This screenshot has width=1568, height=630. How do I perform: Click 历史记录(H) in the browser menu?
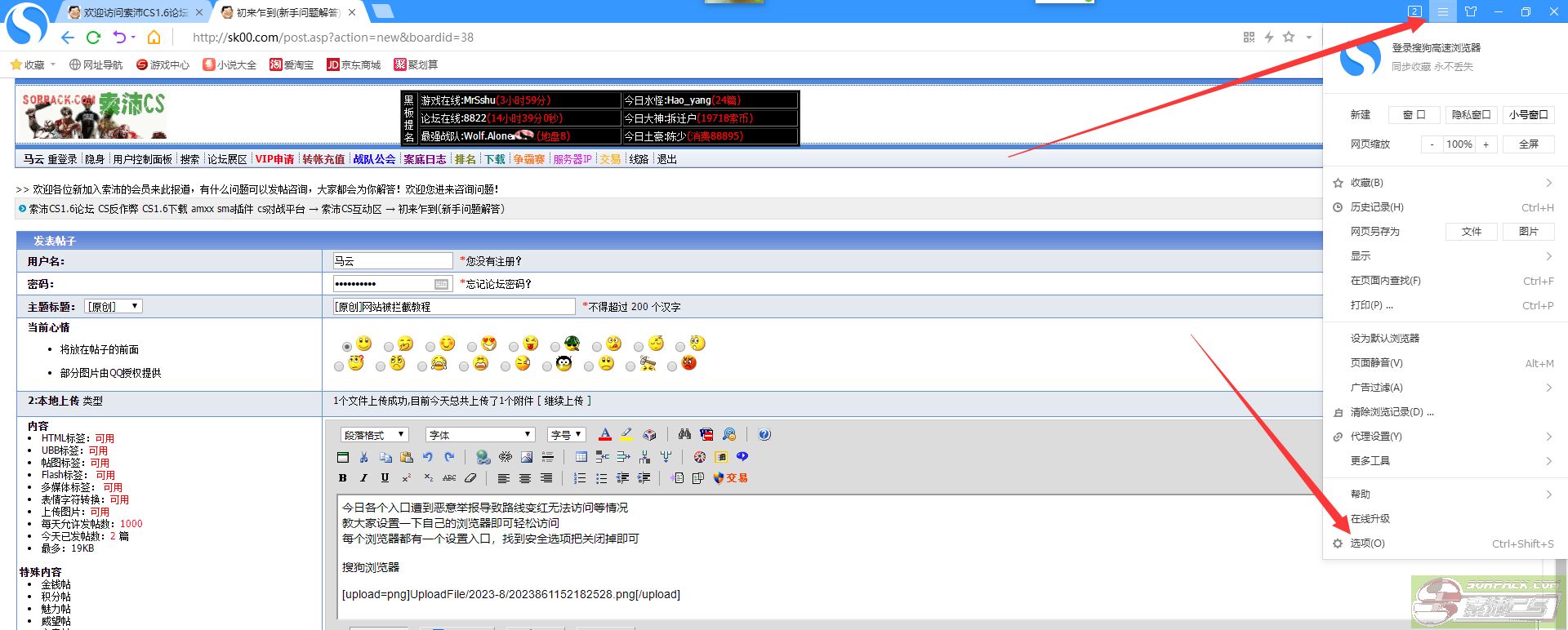coord(1377,207)
